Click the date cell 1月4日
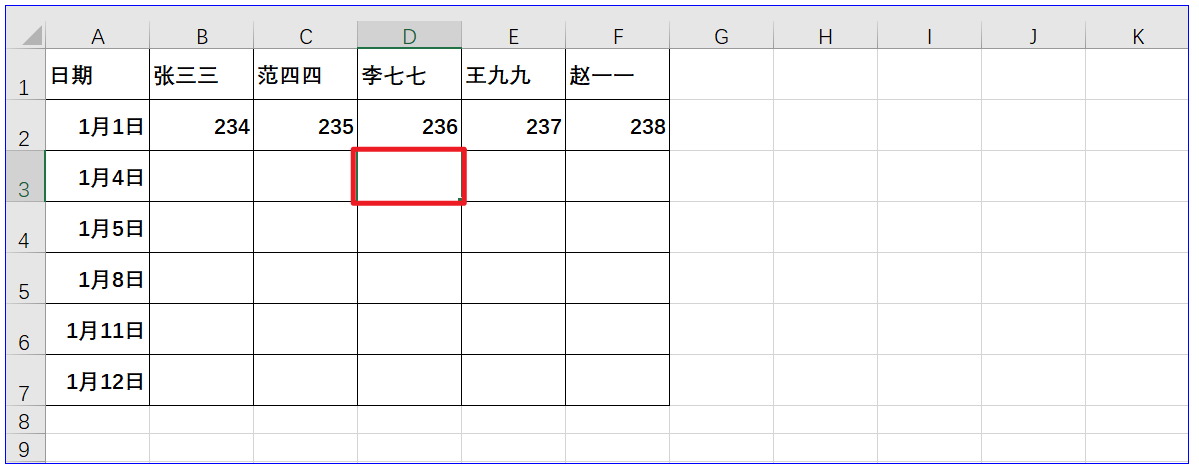This screenshot has height=467, width=1199. click(97, 177)
